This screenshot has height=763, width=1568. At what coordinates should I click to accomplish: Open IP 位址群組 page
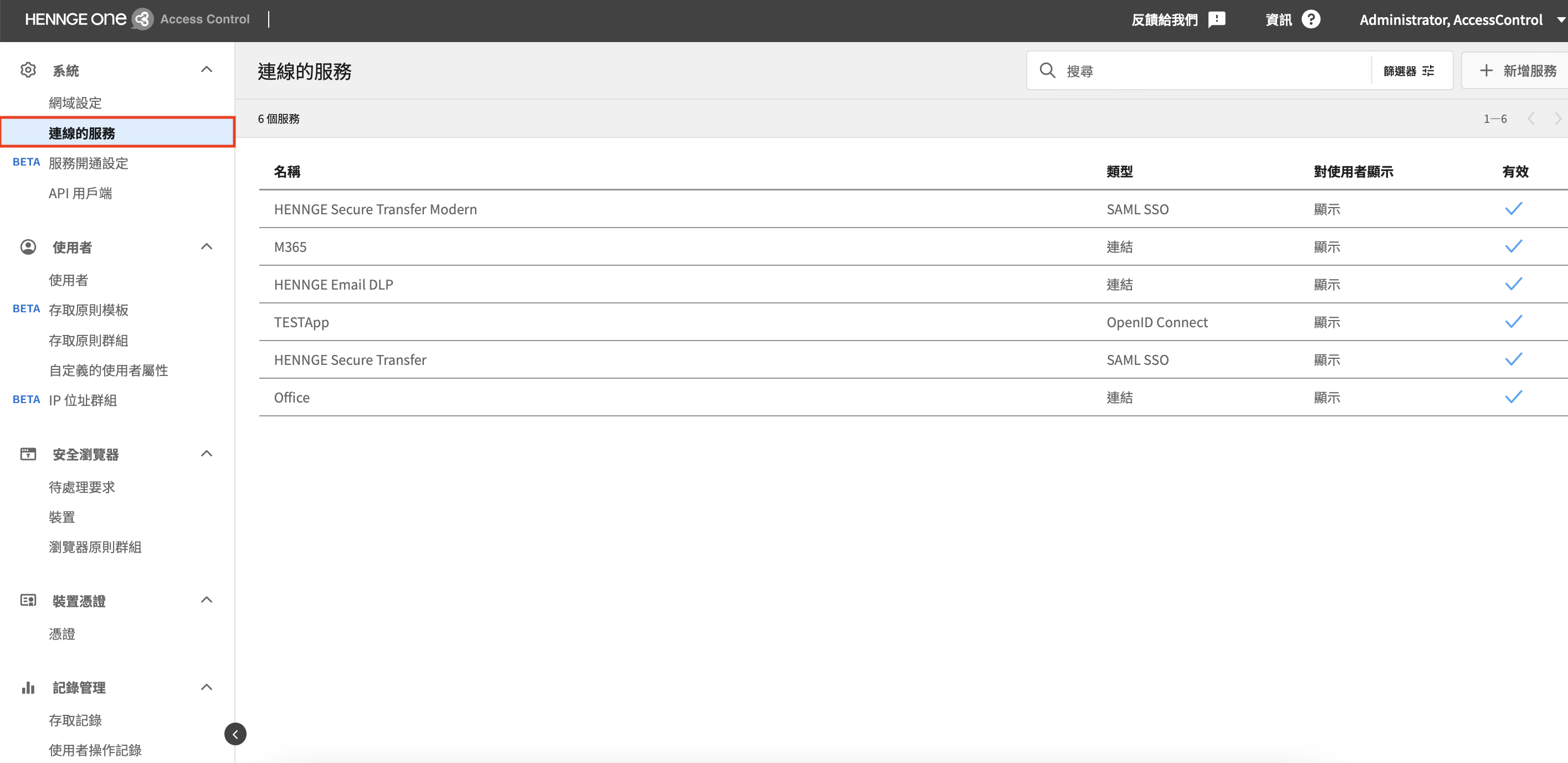[x=83, y=400]
